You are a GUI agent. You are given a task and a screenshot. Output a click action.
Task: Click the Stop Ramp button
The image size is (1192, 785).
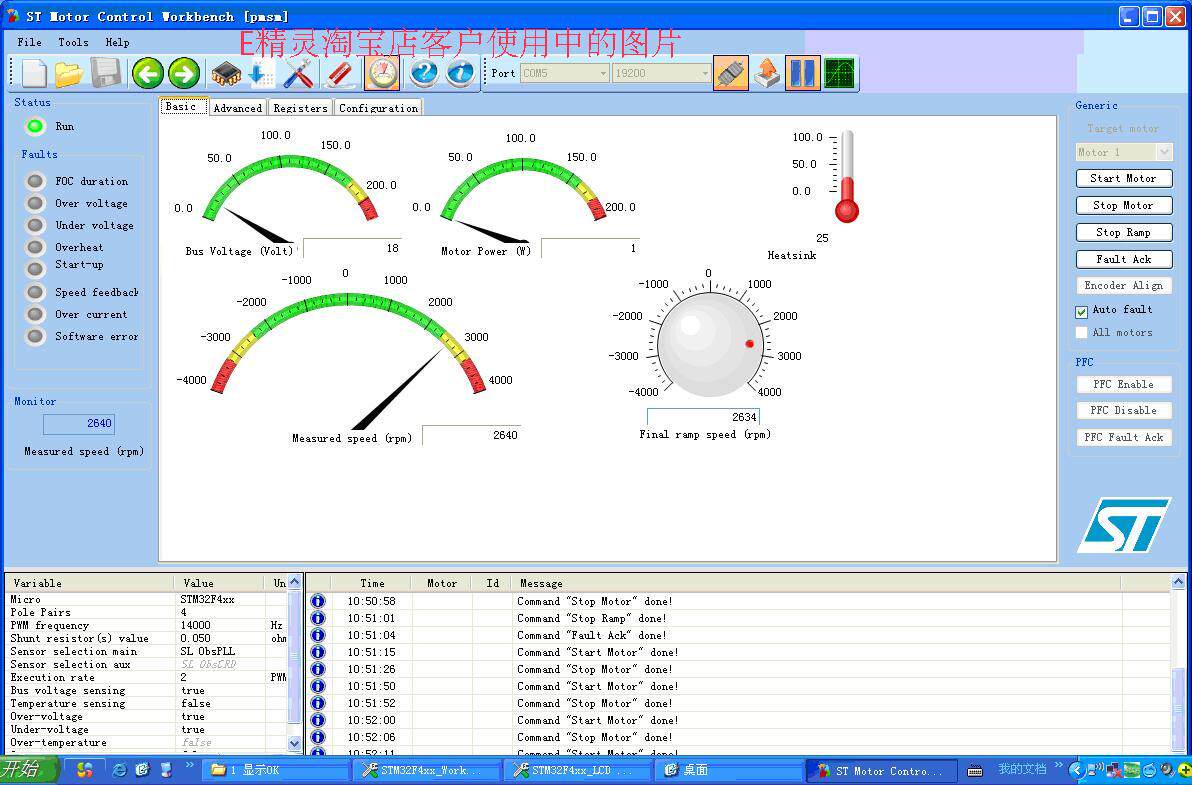(x=1124, y=233)
